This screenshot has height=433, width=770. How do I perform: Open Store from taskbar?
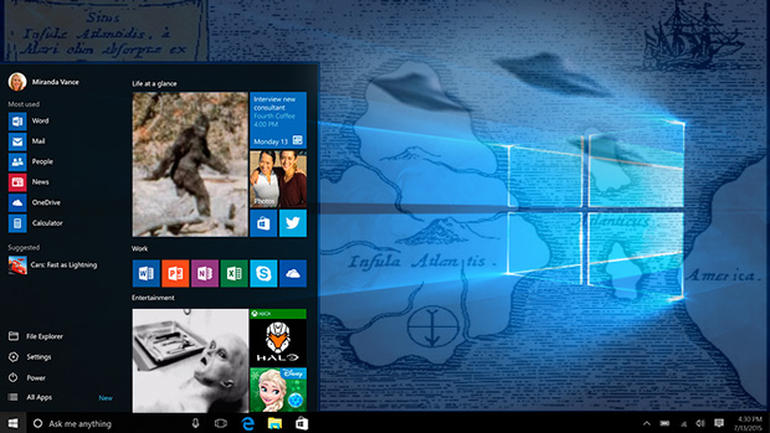302,423
